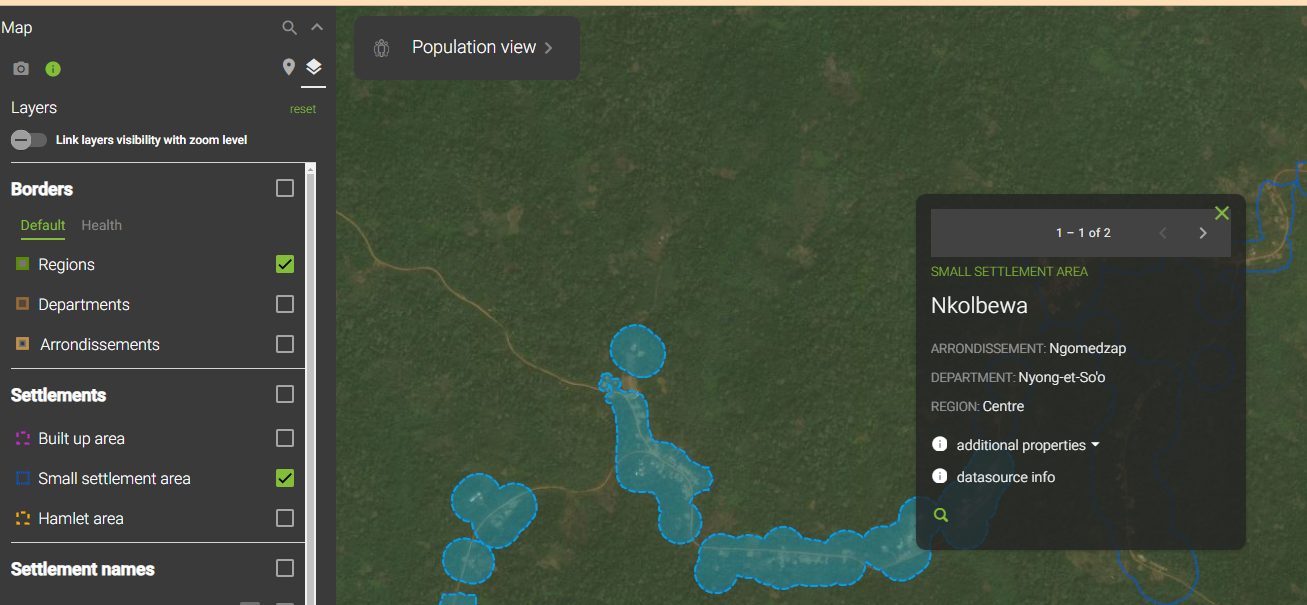Click the layers list vertical scrollbar
This screenshot has height=605, width=1307.
pos(311,385)
